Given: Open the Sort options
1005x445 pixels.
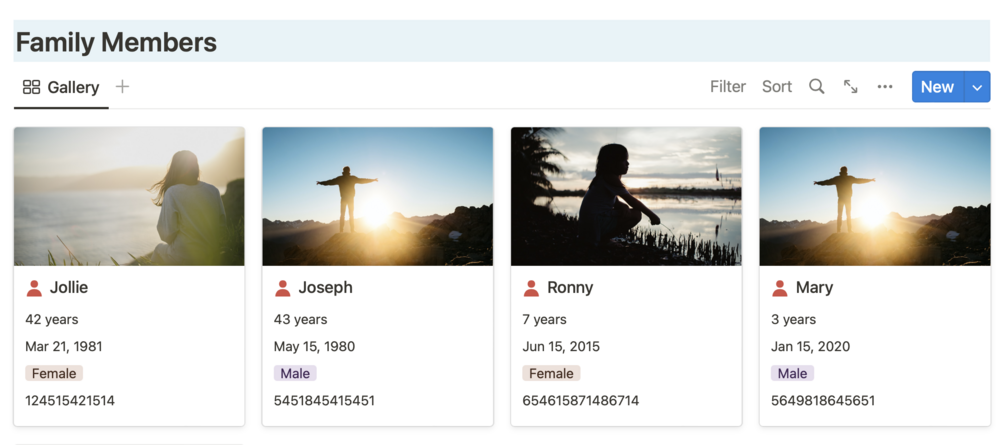Looking at the screenshot, I should (777, 87).
